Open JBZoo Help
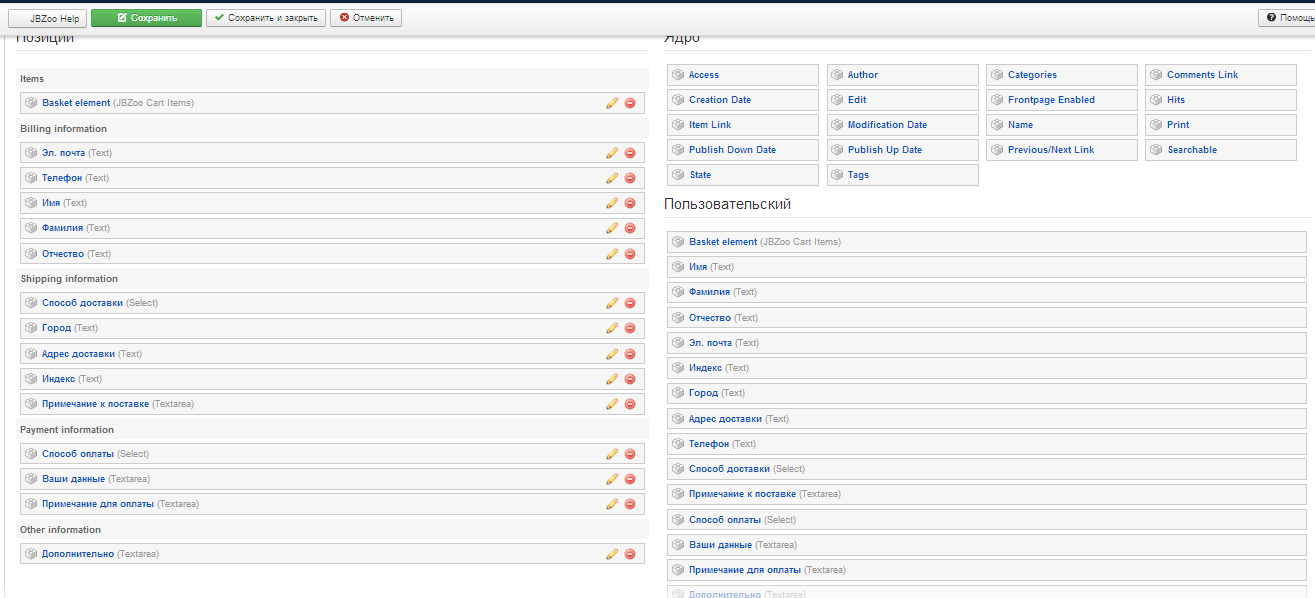 [x=48, y=18]
